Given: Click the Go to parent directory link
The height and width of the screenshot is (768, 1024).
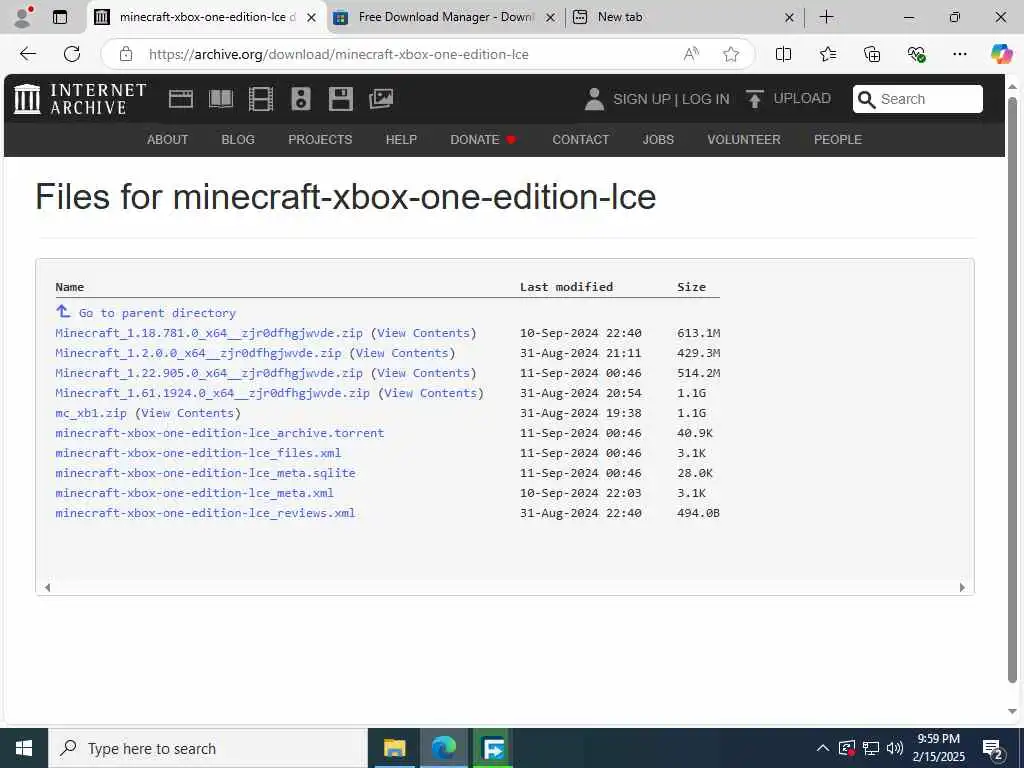Looking at the screenshot, I should pos(157,313).
